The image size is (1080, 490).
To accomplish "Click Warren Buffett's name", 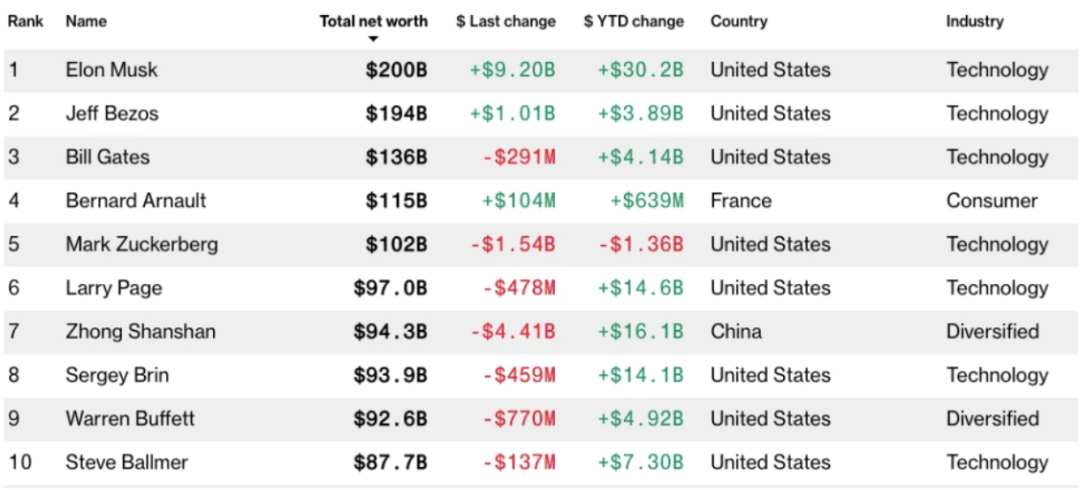I will coord(130,419).
